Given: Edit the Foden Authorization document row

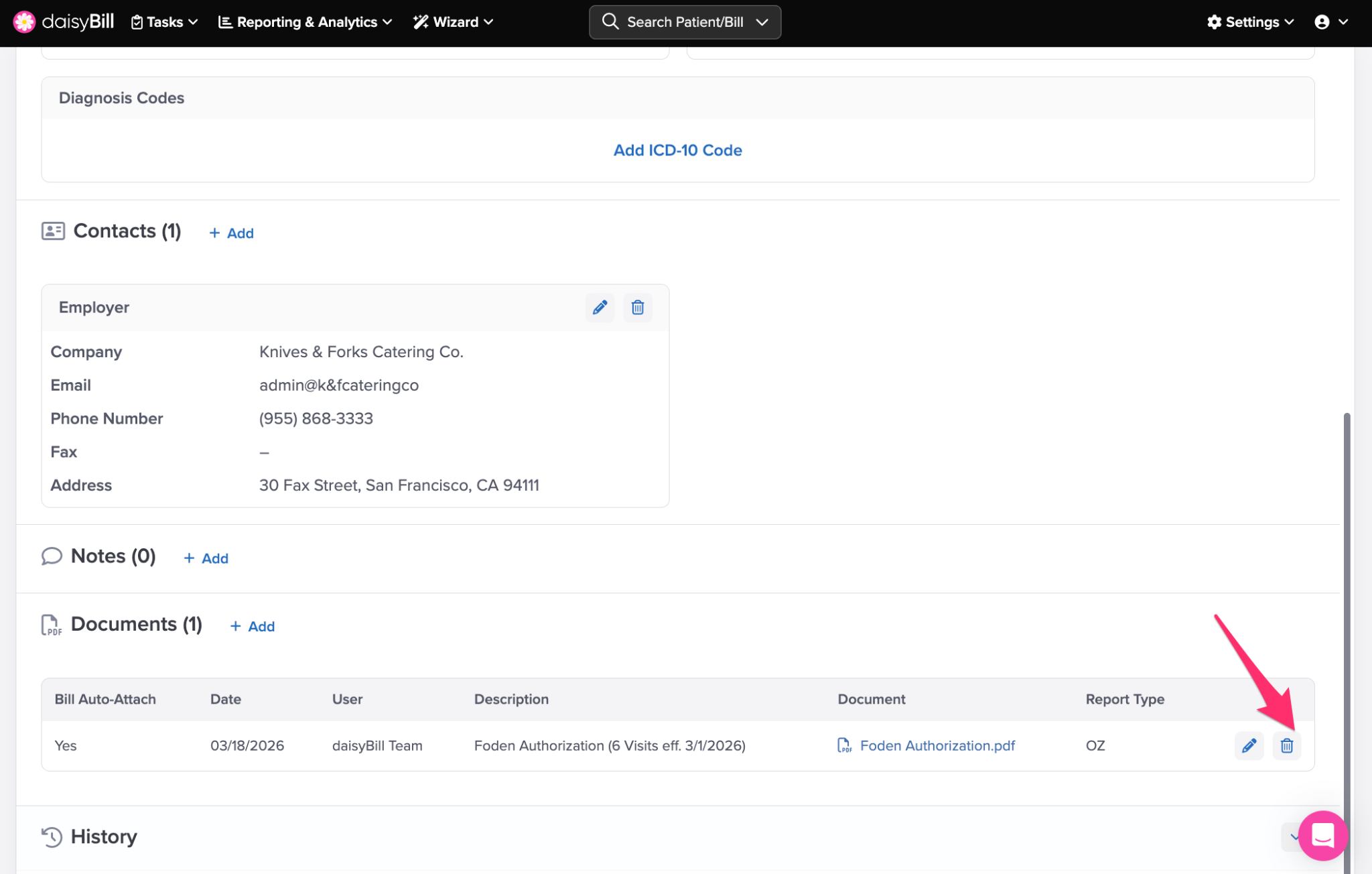Looking at the screenshot, I should 1249,746.
